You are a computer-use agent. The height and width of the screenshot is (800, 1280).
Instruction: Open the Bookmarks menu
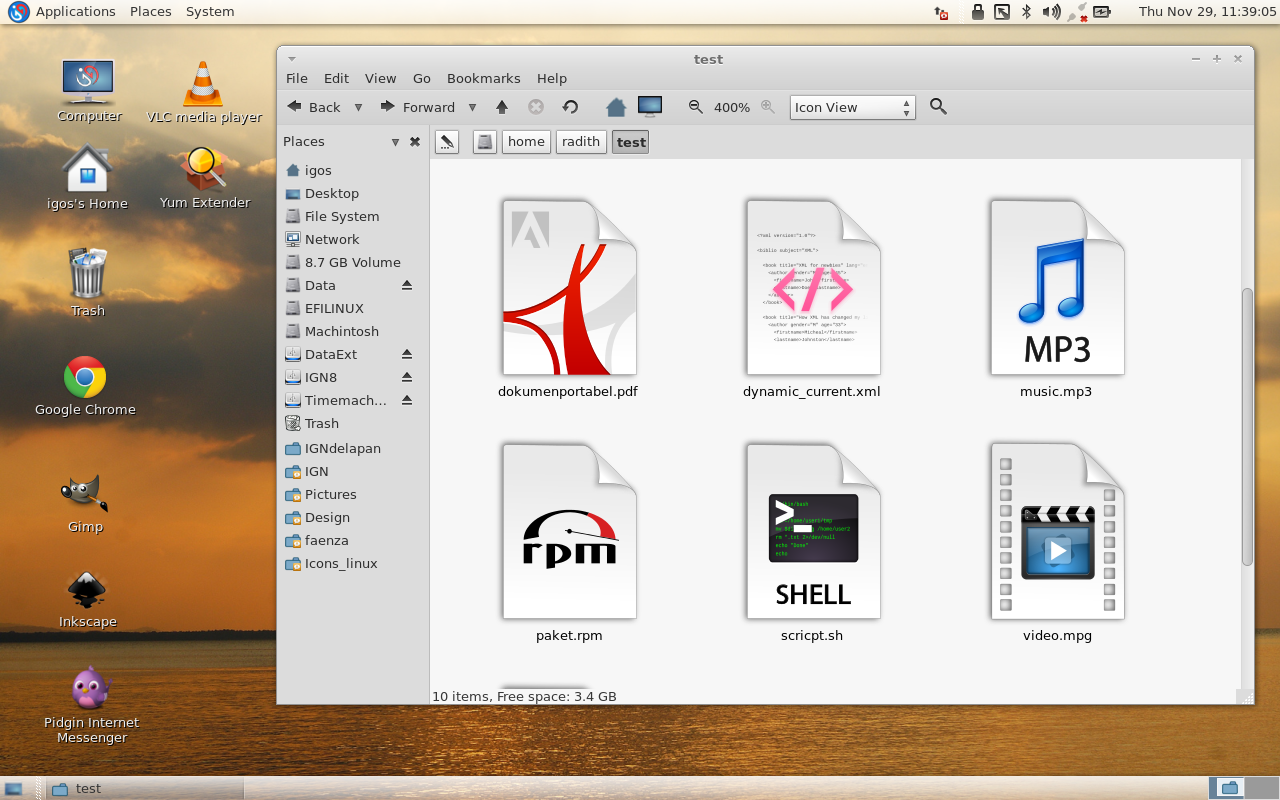[484, 78]
